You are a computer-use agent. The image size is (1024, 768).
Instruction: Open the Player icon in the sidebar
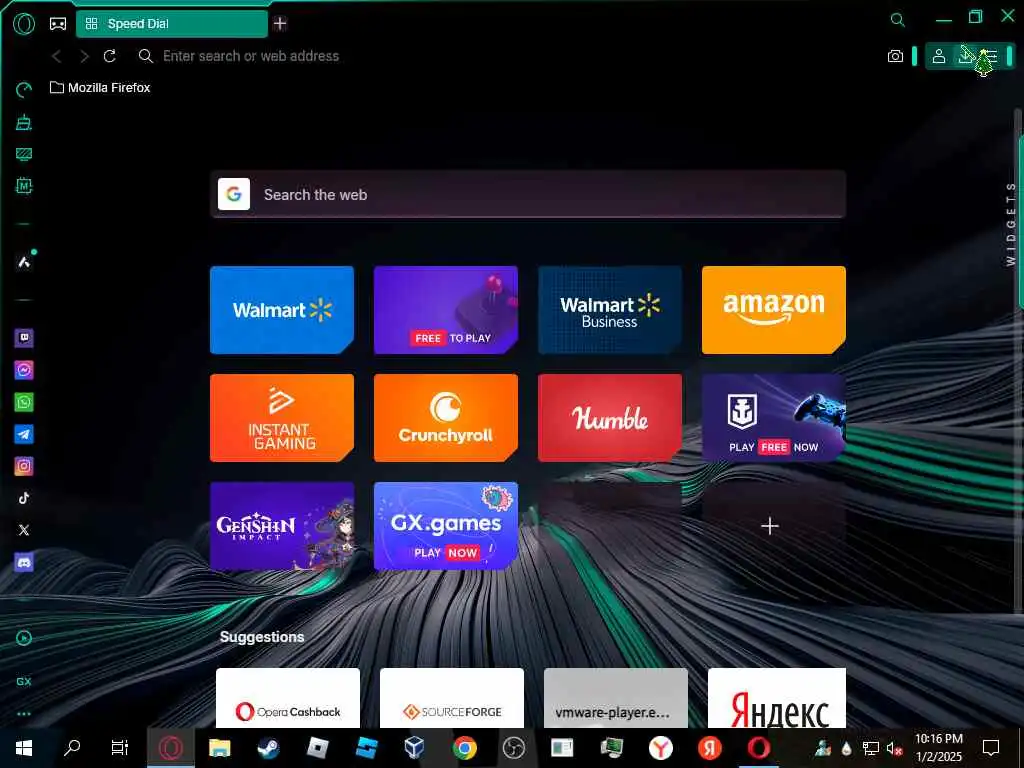coord(24,638)
